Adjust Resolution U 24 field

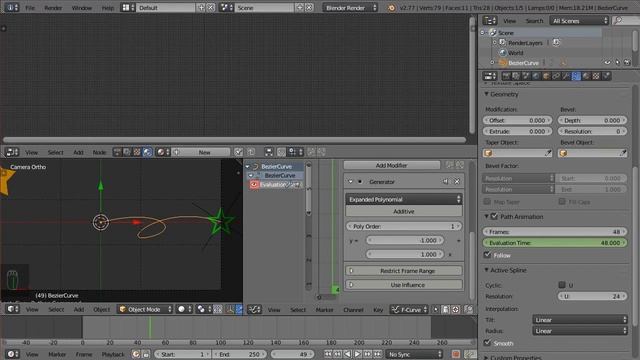click(x=593, y=296)
